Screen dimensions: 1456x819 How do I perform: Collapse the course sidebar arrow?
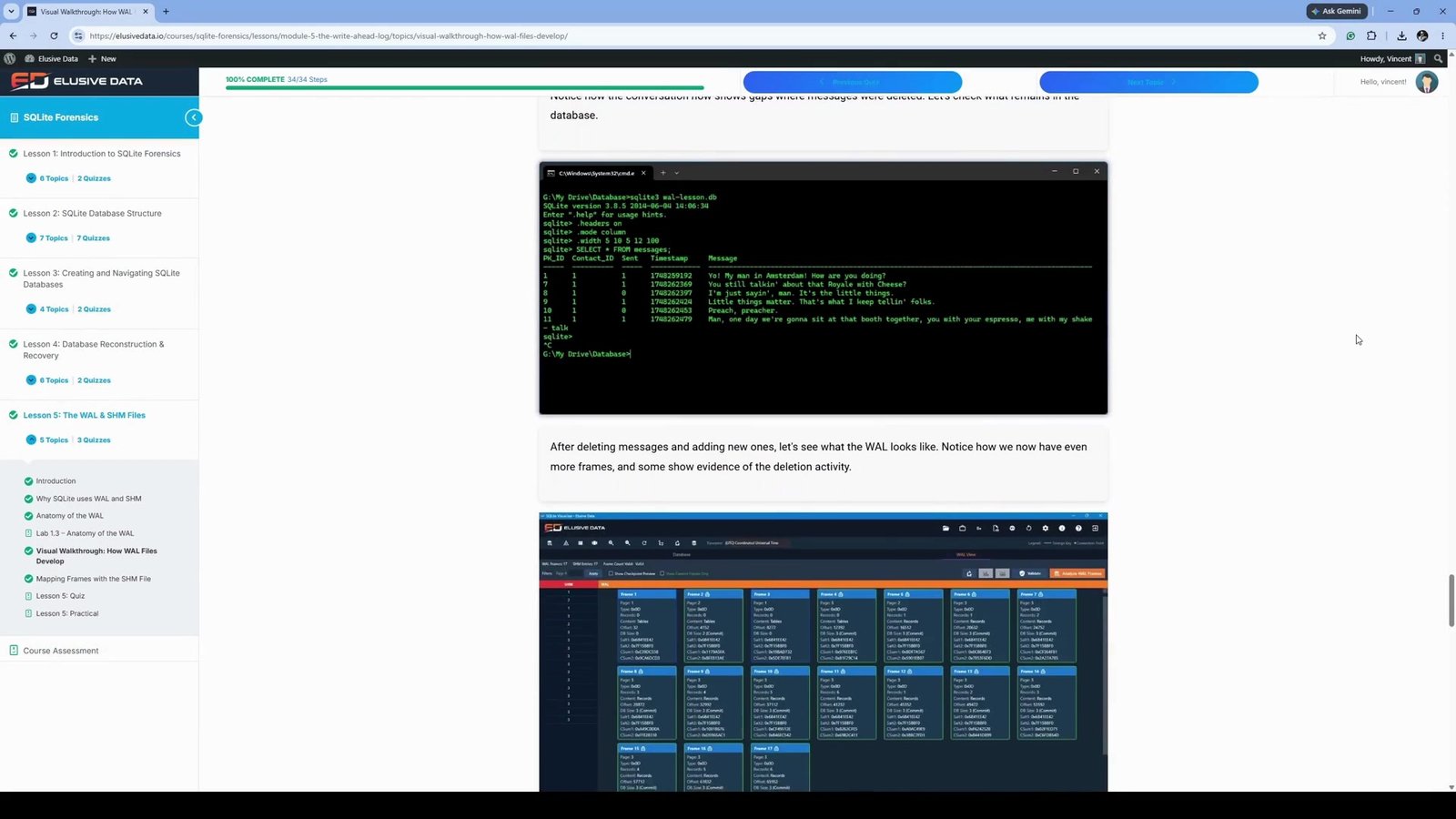point(193,117)
